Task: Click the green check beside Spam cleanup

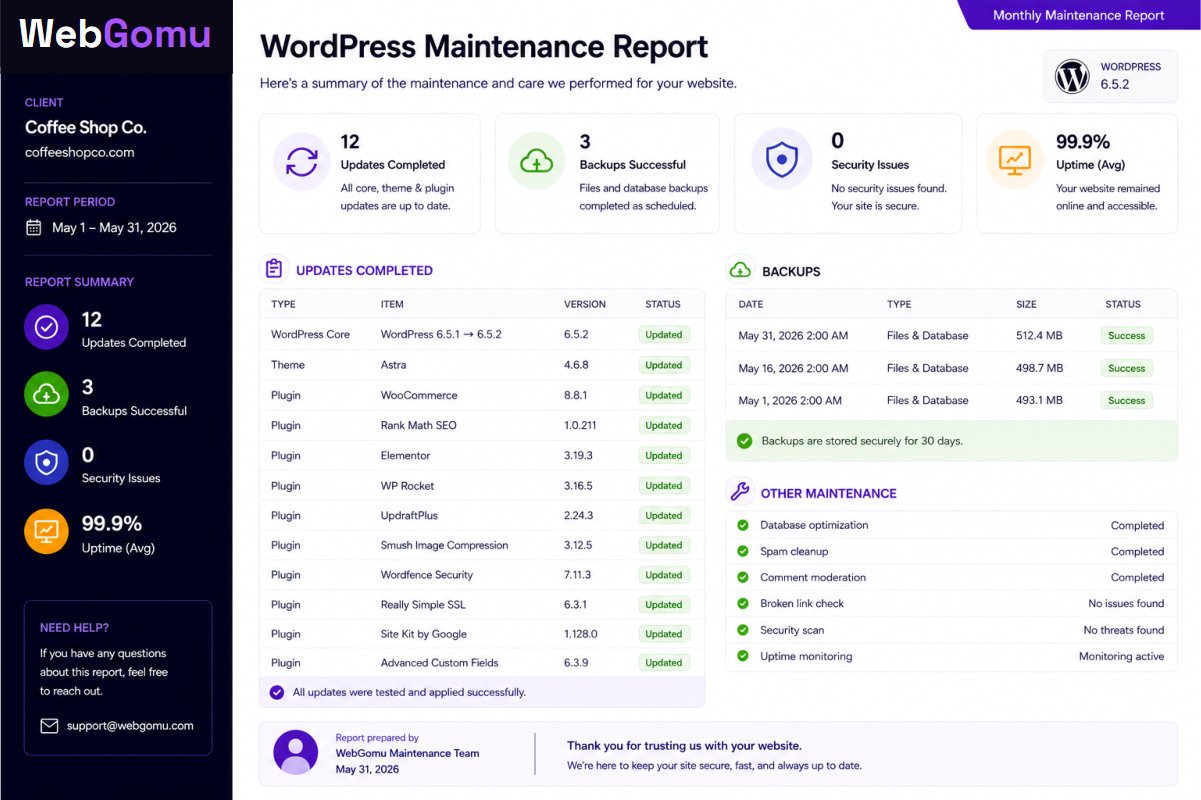Action: [743, 551]
